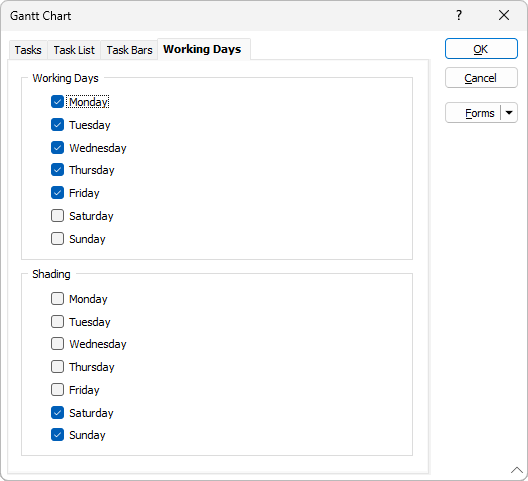Uncheck Friday in Working Days

[58, 193]
